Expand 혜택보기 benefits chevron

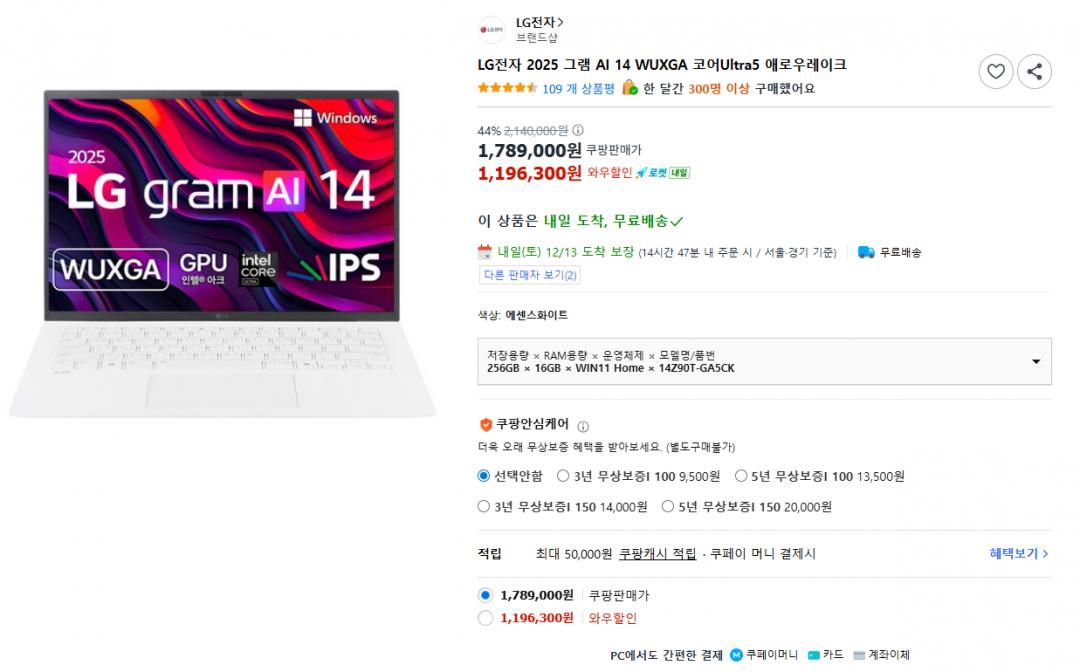(1019, 554)
